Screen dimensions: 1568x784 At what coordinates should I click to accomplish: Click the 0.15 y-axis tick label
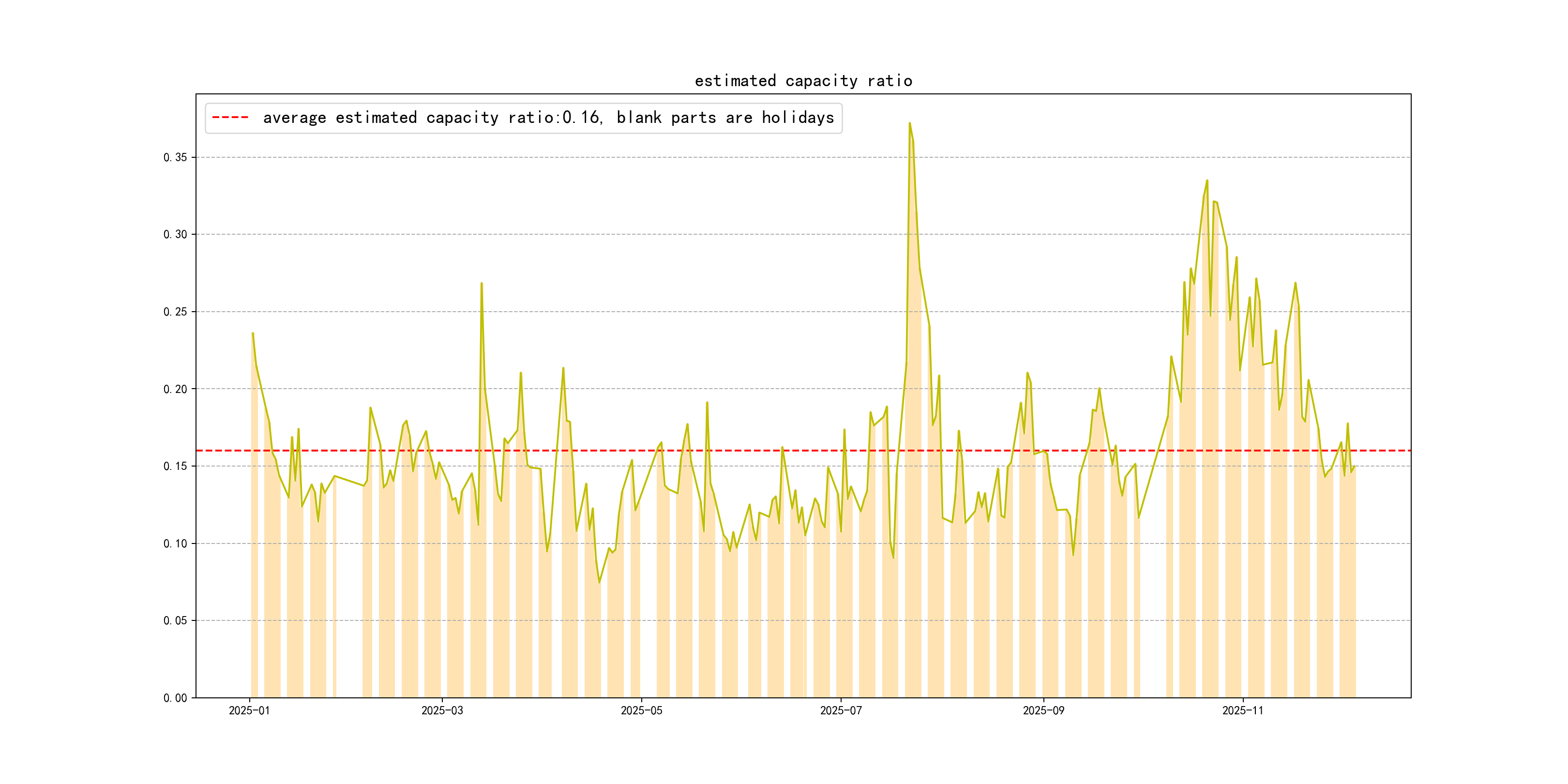tap(175, 466)
